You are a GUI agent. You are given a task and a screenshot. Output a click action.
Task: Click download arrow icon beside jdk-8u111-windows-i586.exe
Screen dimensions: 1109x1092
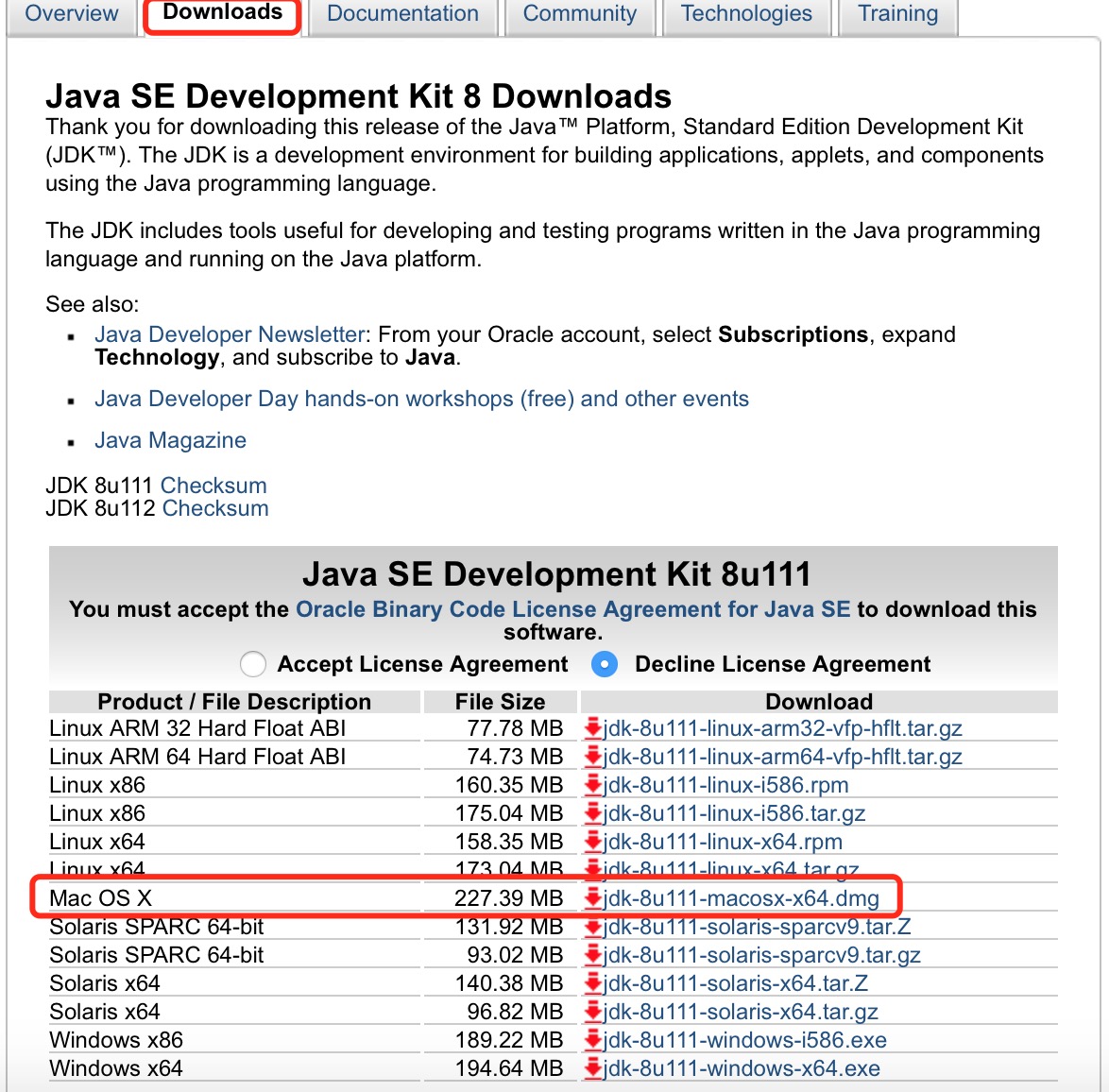coord(592,1040)
